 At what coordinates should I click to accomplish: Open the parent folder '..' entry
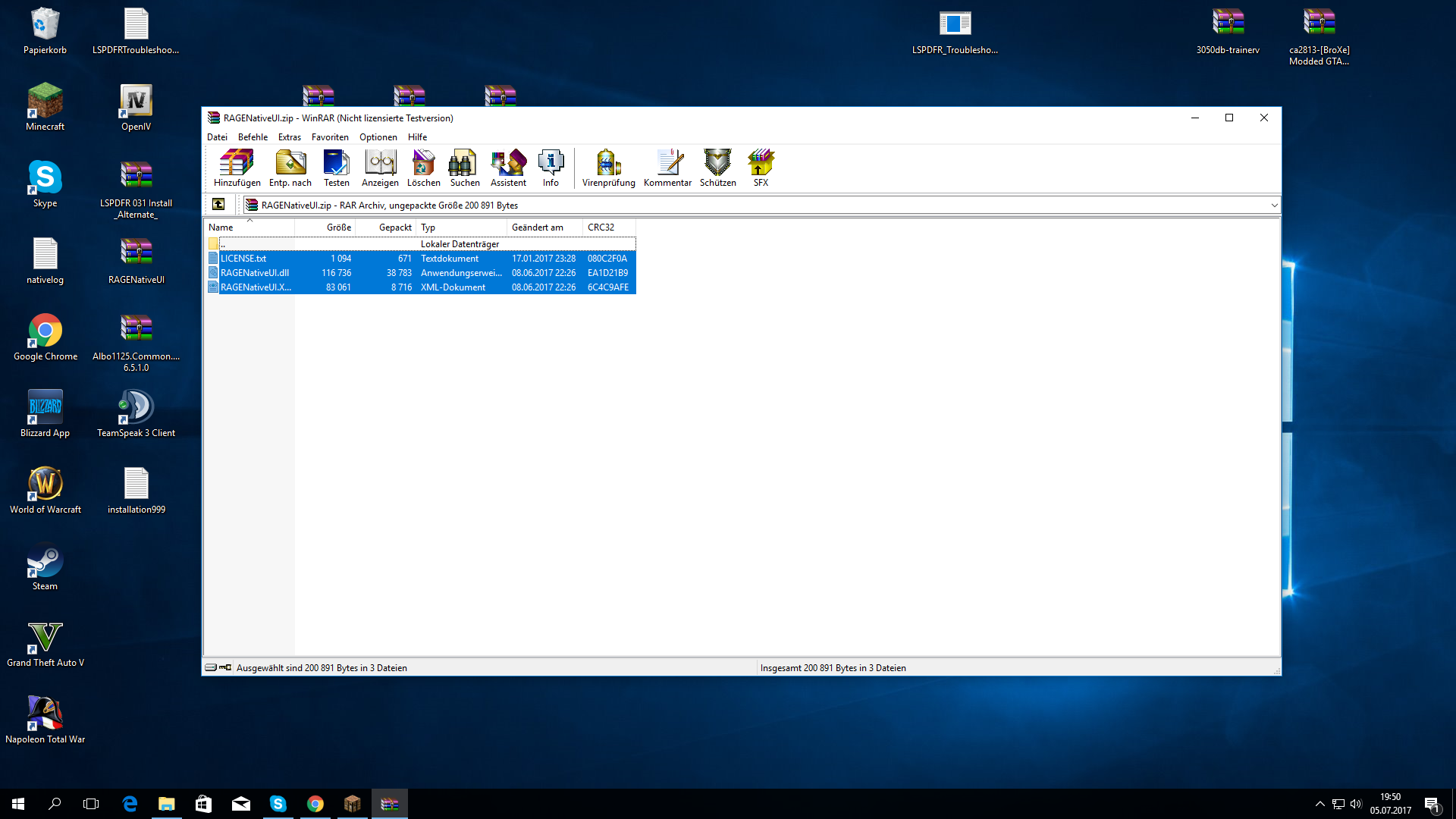click(x=224, y=244)
